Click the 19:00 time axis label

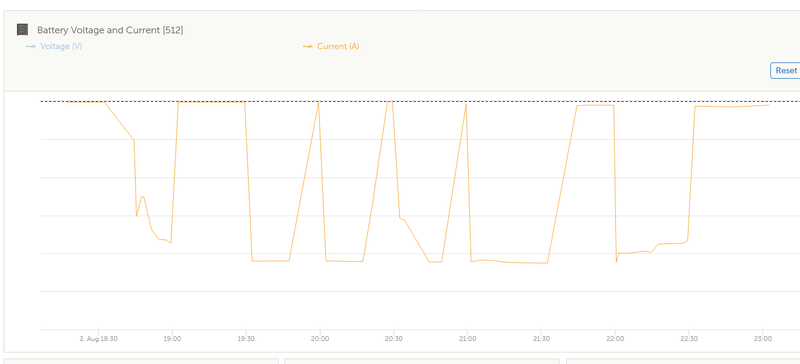(172, 338)
